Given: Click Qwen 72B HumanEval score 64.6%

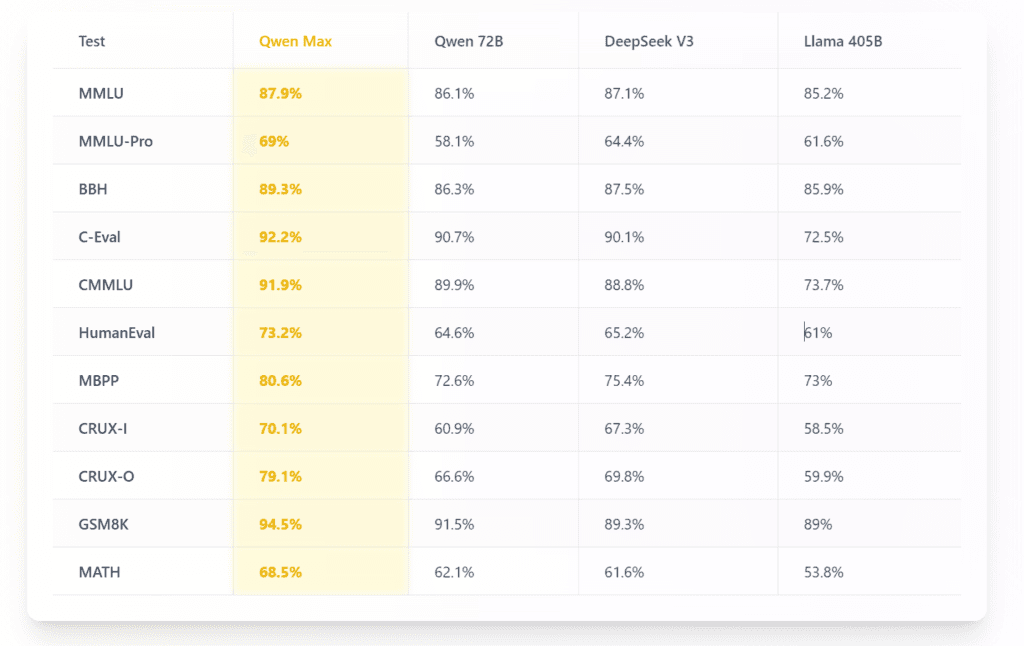Looking at the screenshot, I should click(x=454, y=332).
